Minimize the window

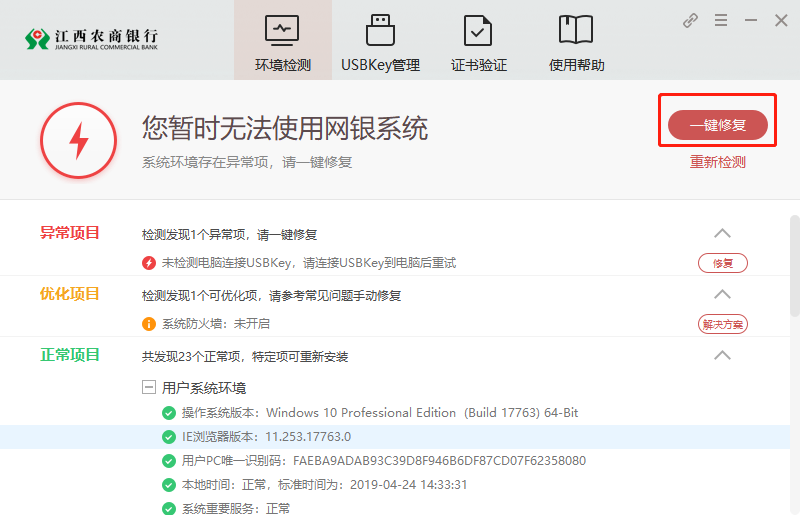point(751,20)
